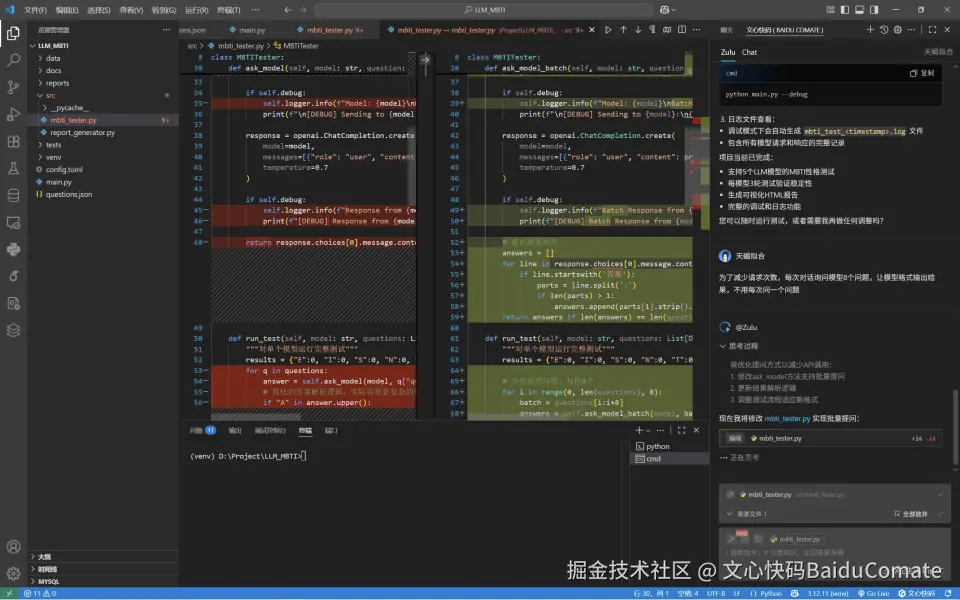The width and height of the screenshot is (960, 600).
Task: Open the Source Control view
Action: (x=13, y=87)
